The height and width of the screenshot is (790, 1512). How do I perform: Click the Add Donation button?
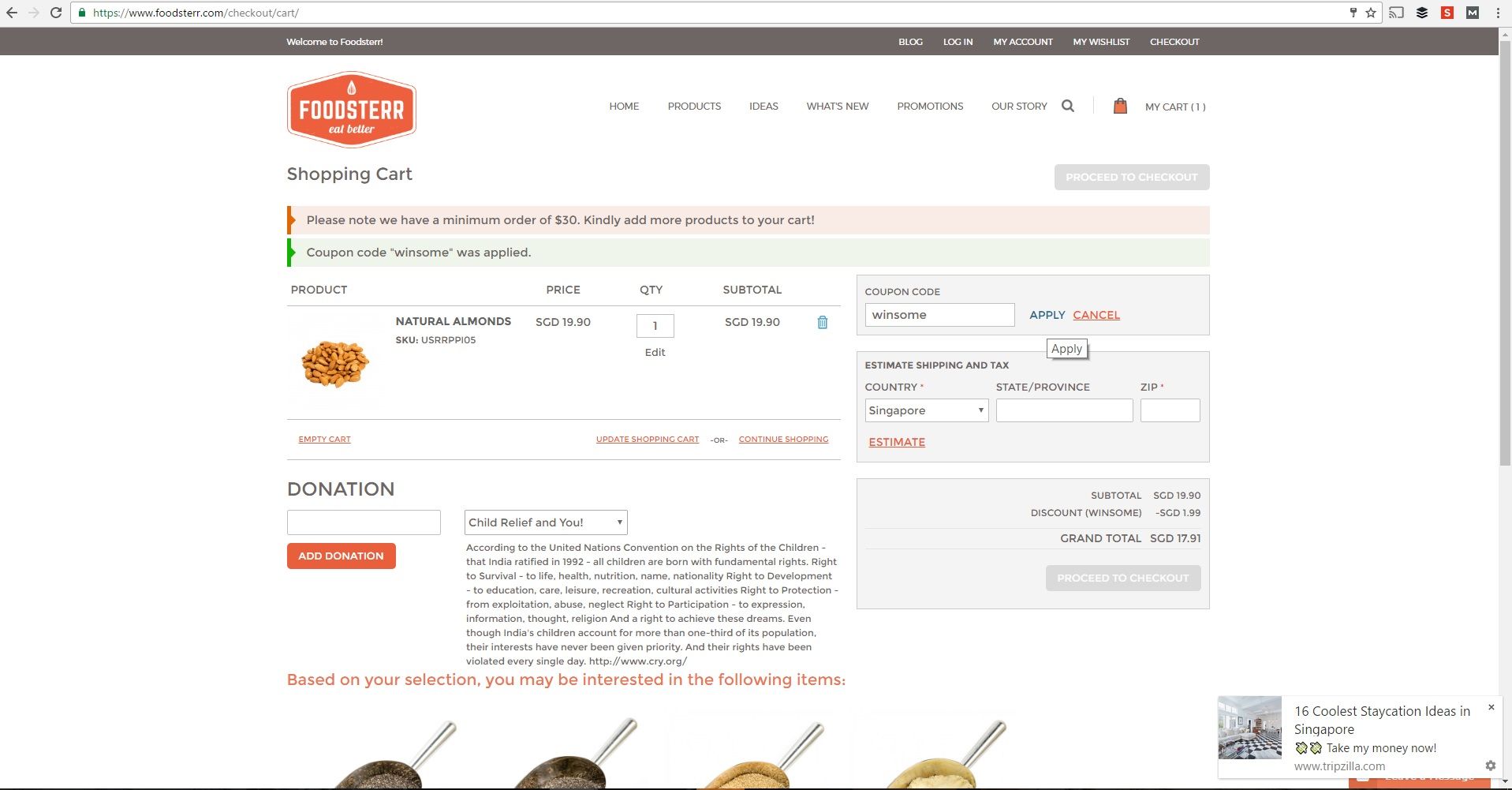tap(342, 556)
